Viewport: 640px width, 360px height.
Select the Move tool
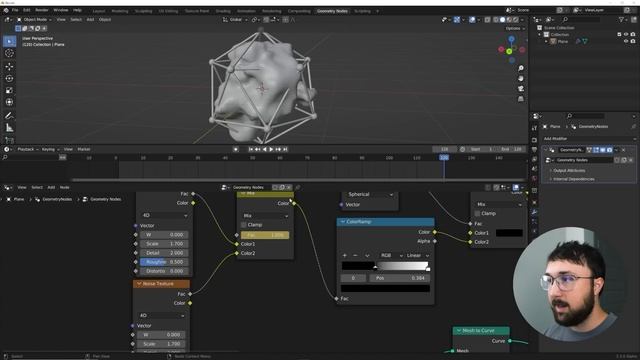click(9, 67)
